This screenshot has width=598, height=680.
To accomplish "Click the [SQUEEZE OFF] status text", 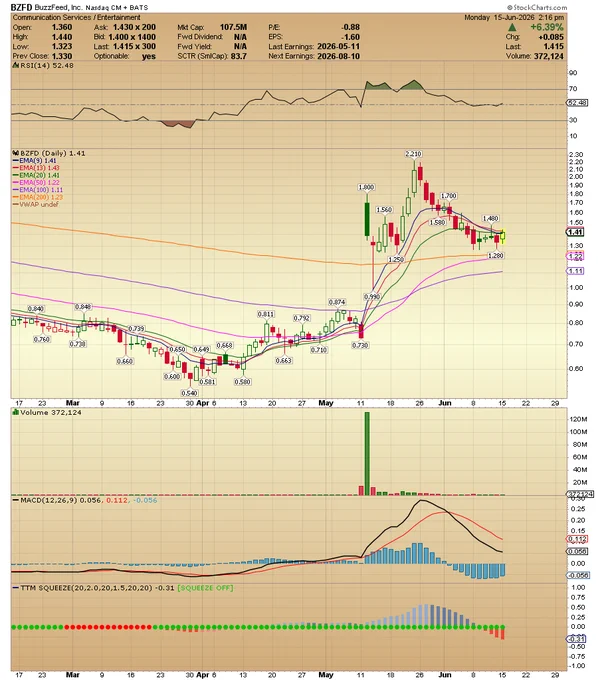I will (205, 588).
